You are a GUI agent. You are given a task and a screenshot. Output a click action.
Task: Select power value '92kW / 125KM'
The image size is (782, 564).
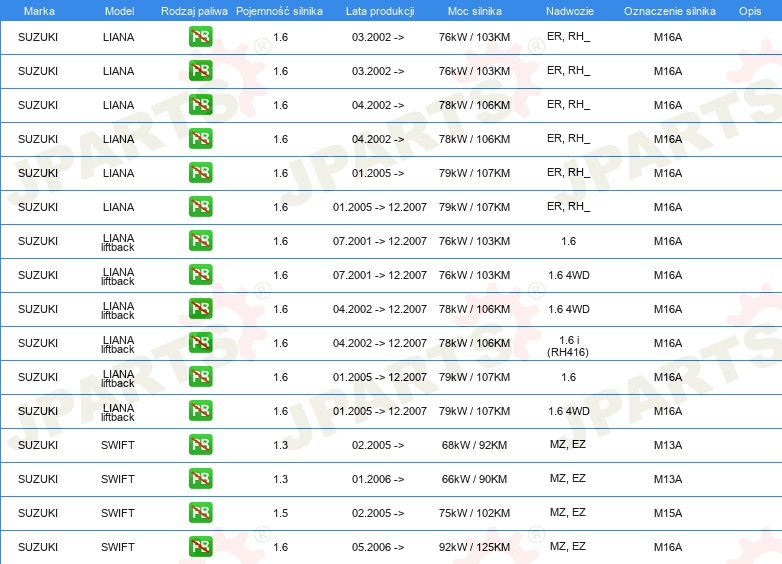pyautogui.click(x=474, y=547)
